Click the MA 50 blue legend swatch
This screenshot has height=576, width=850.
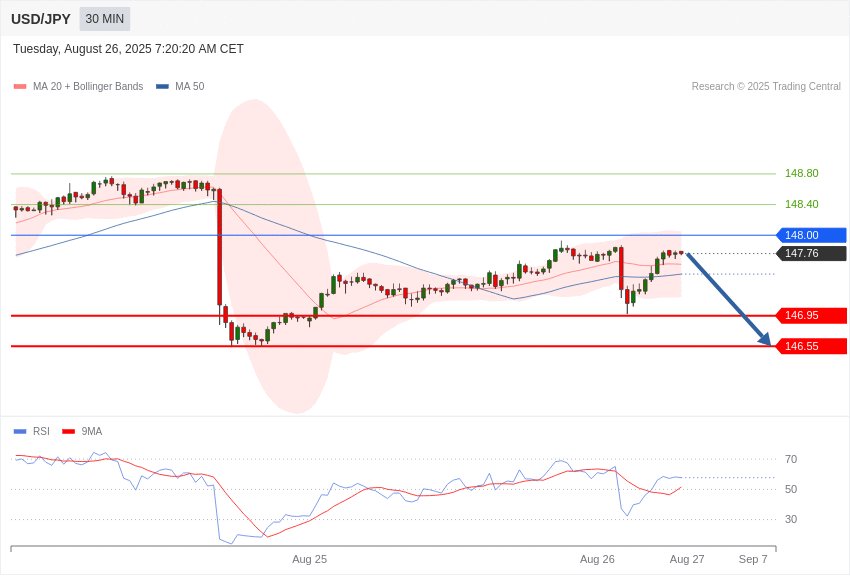[163, 87]
